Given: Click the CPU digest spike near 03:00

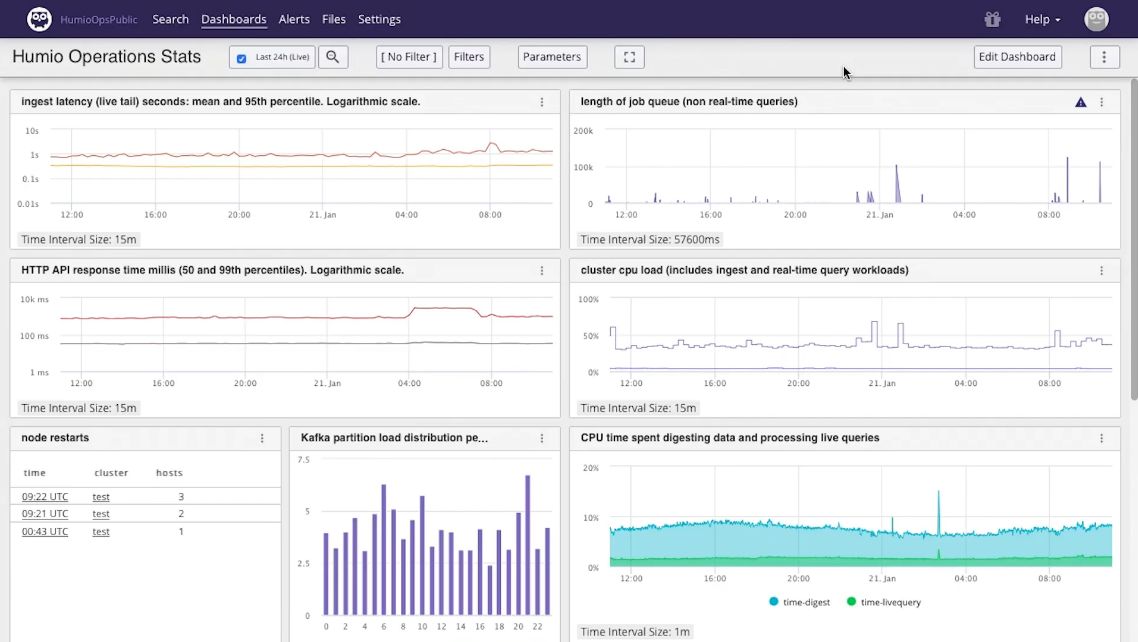Looking at the screenshot, I should 938,514.
